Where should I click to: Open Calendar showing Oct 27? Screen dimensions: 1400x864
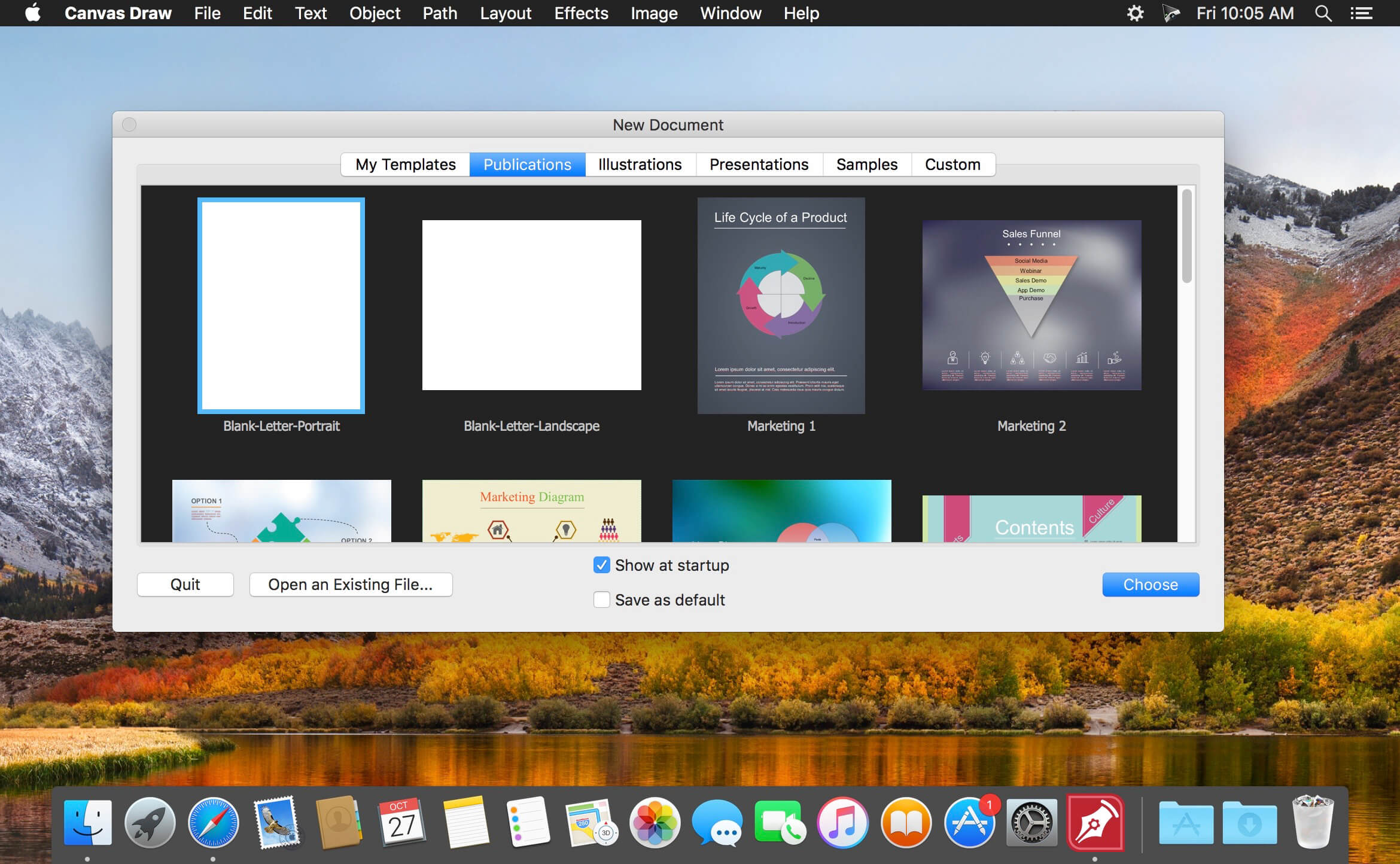pyautogui.click(x=402, y=823)
